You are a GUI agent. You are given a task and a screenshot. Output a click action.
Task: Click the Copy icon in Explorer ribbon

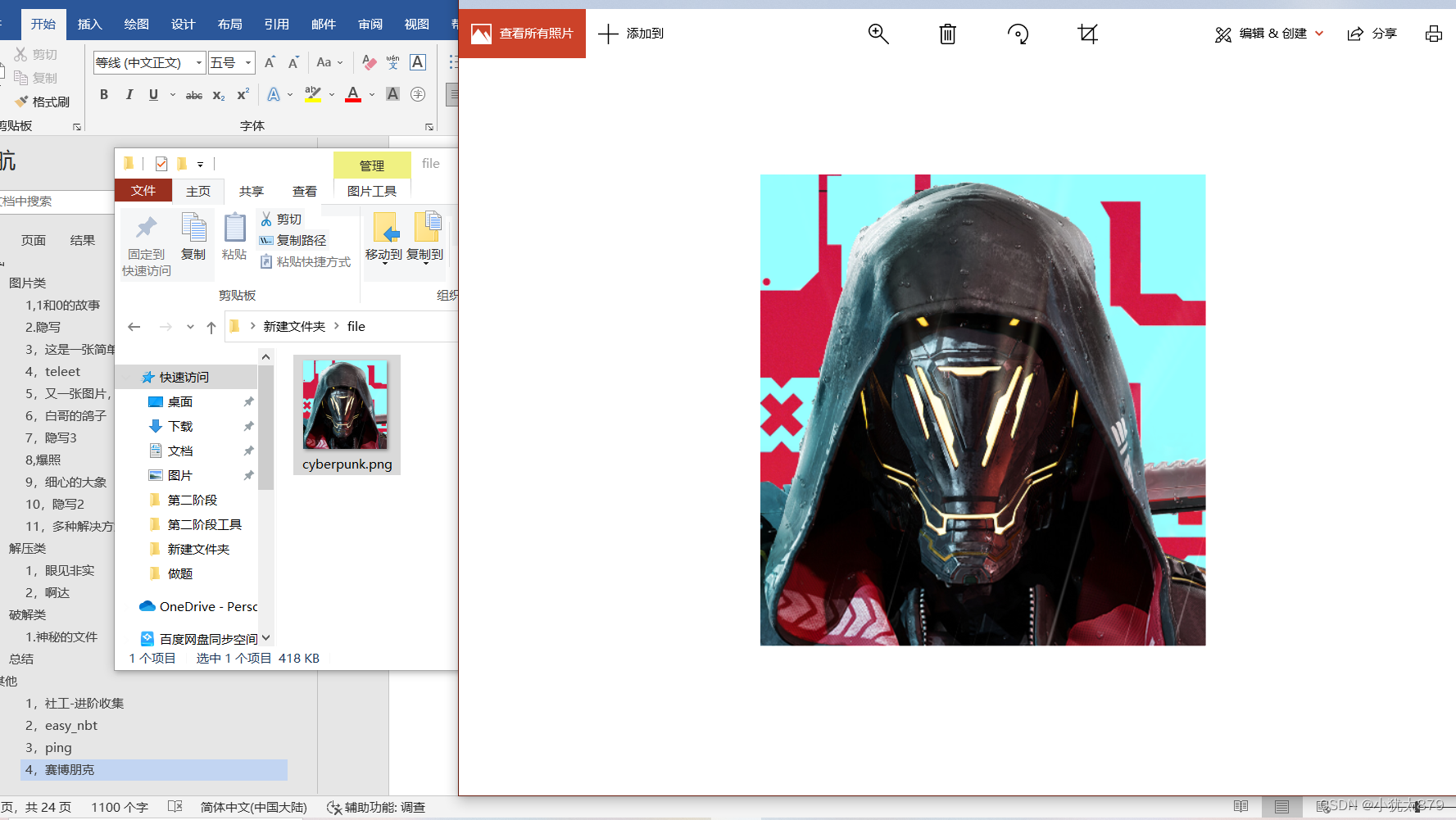click(193, 238)
